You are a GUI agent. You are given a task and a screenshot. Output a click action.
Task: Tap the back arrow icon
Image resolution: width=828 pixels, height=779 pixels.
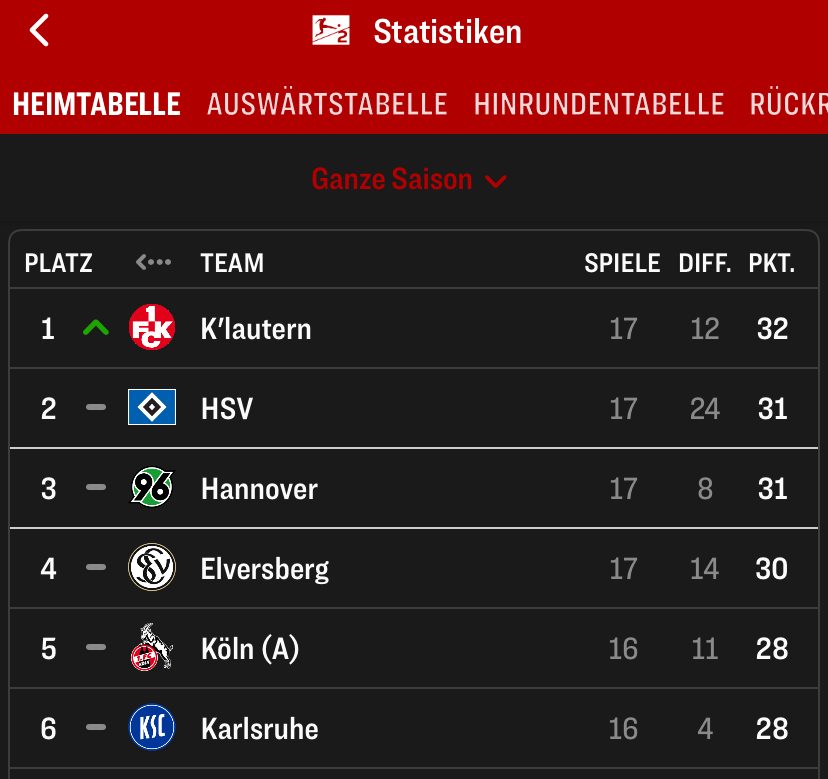(x=39, y=31)
